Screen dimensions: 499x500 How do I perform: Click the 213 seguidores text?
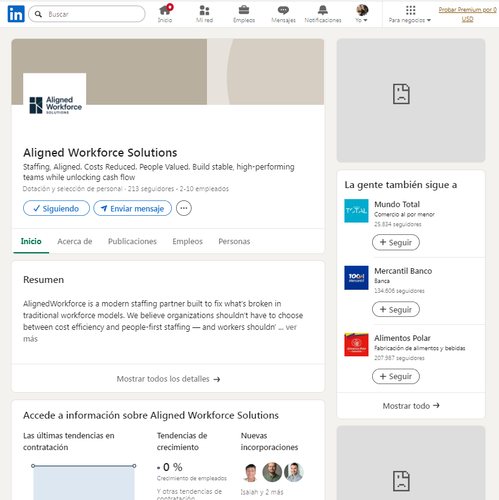click(151, 189)
